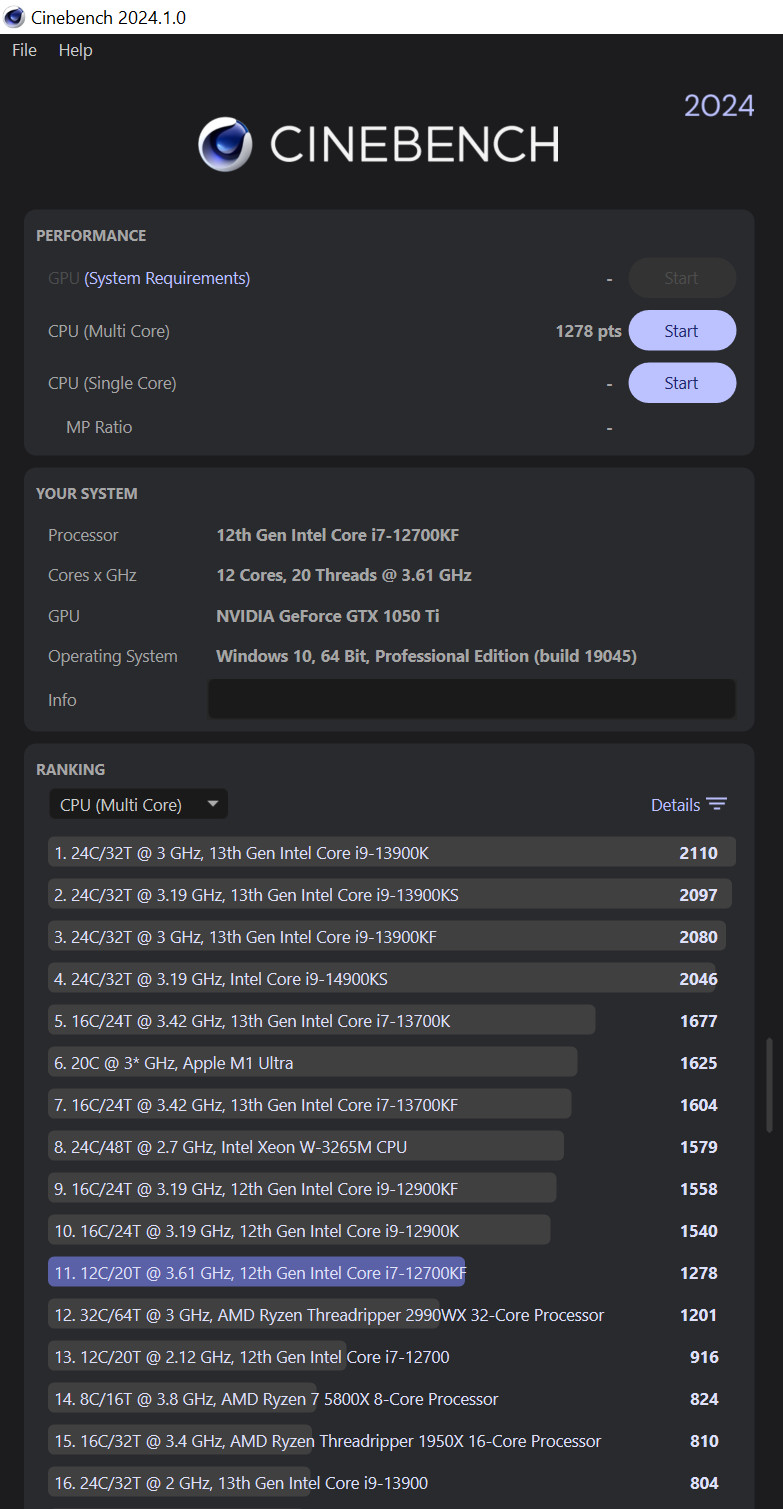This screenshot has width=783, height=1509.
Task: Open the GPU System Requirements link
Action: point(167,278)
